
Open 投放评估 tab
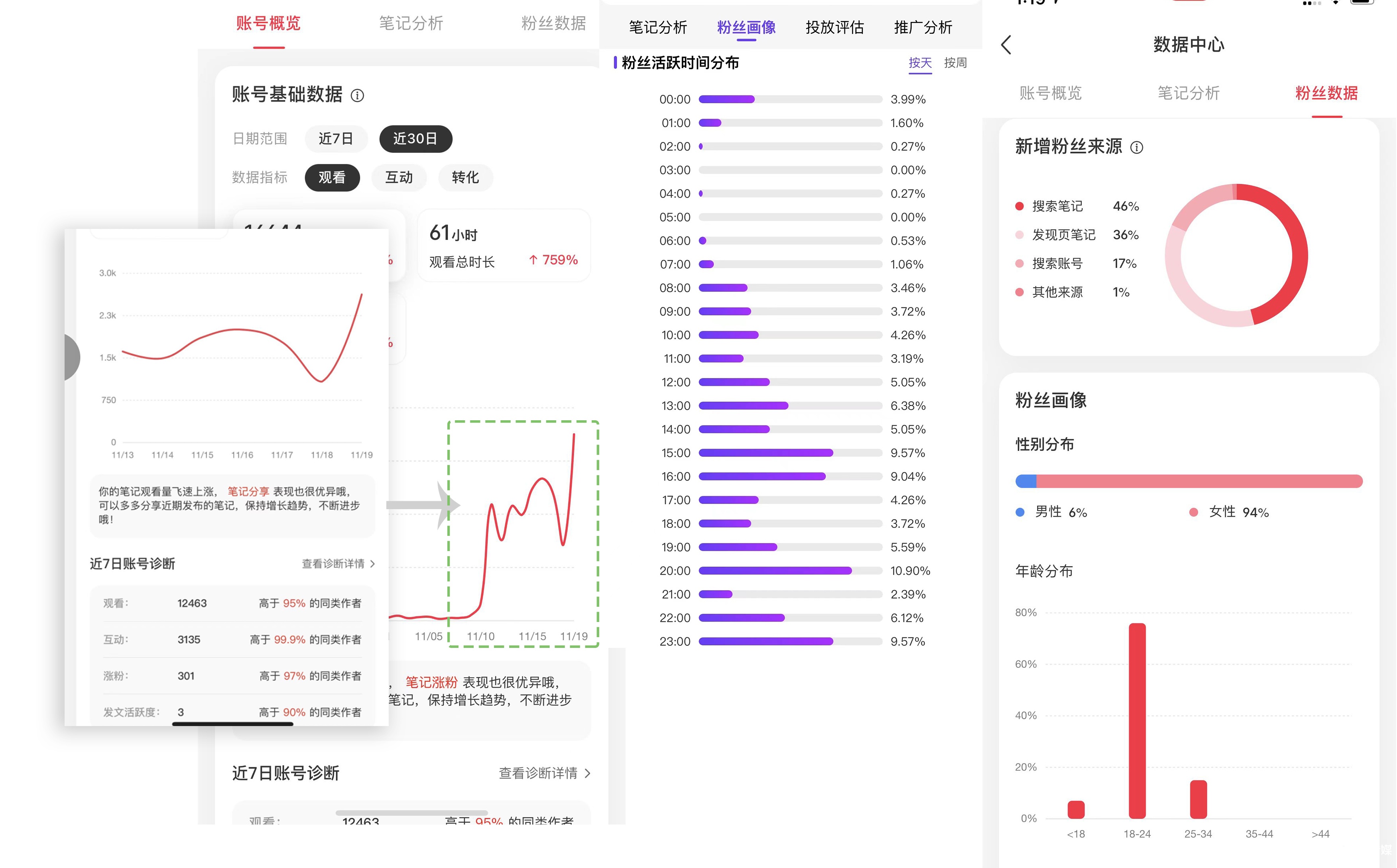point(834,27)
